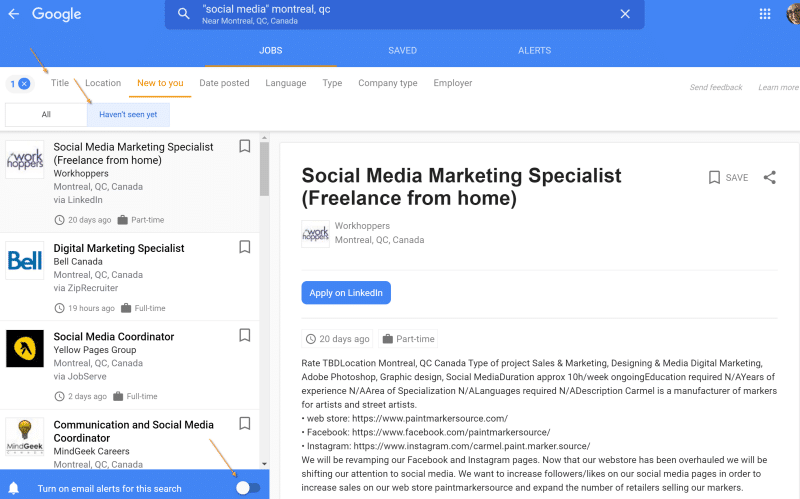This screenshot has width=800, height=499.
Task: Click "MindGeek Careers" text
Action: pos(91,451)
